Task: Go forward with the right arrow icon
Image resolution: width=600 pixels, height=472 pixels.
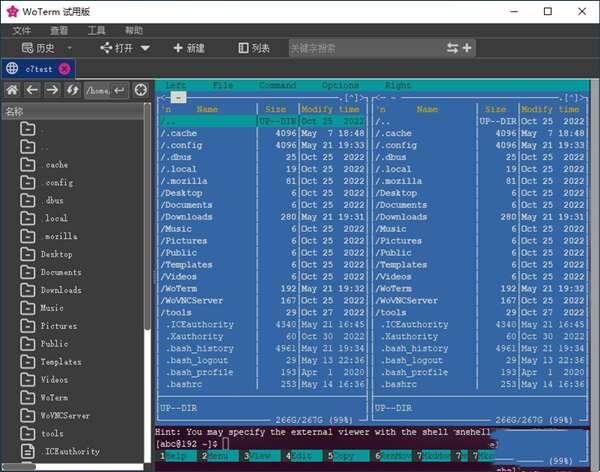Action: [x=52, y=90]
